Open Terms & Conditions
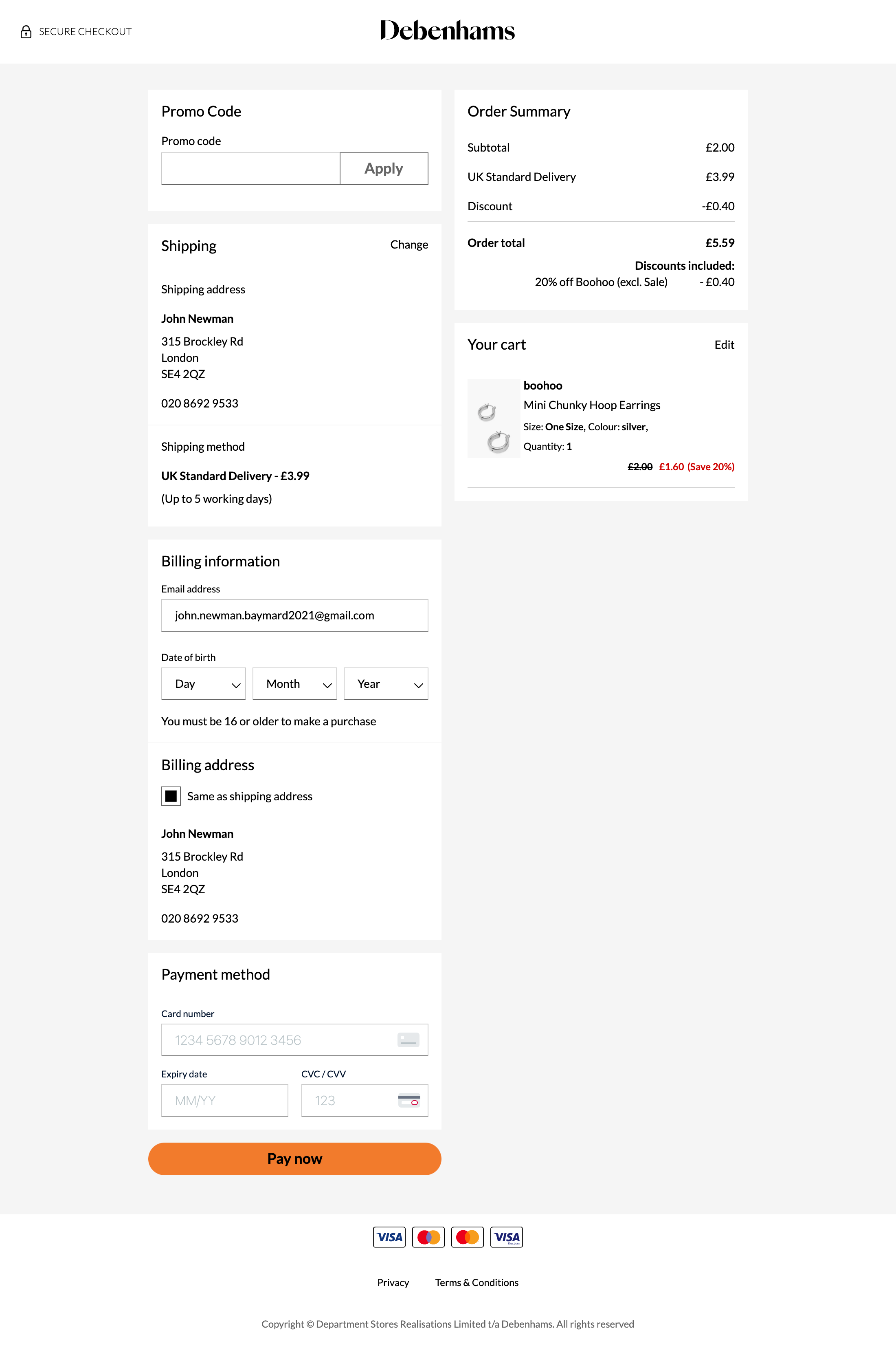This screenshot has width=896, height=1348. 477,1282
